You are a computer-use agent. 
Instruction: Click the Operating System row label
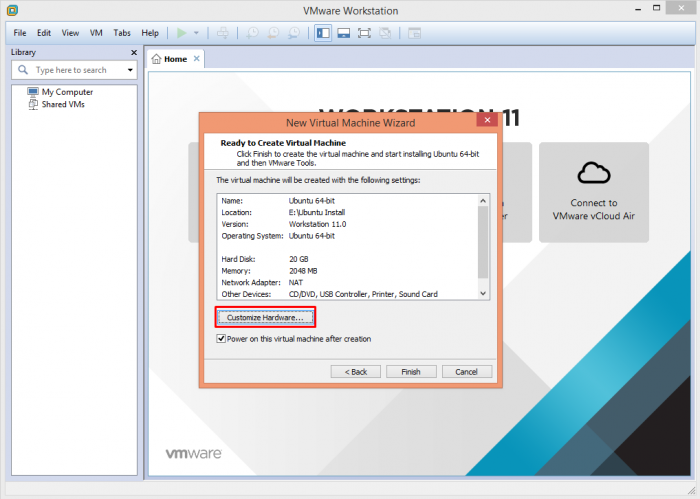(x=252, y=236)
